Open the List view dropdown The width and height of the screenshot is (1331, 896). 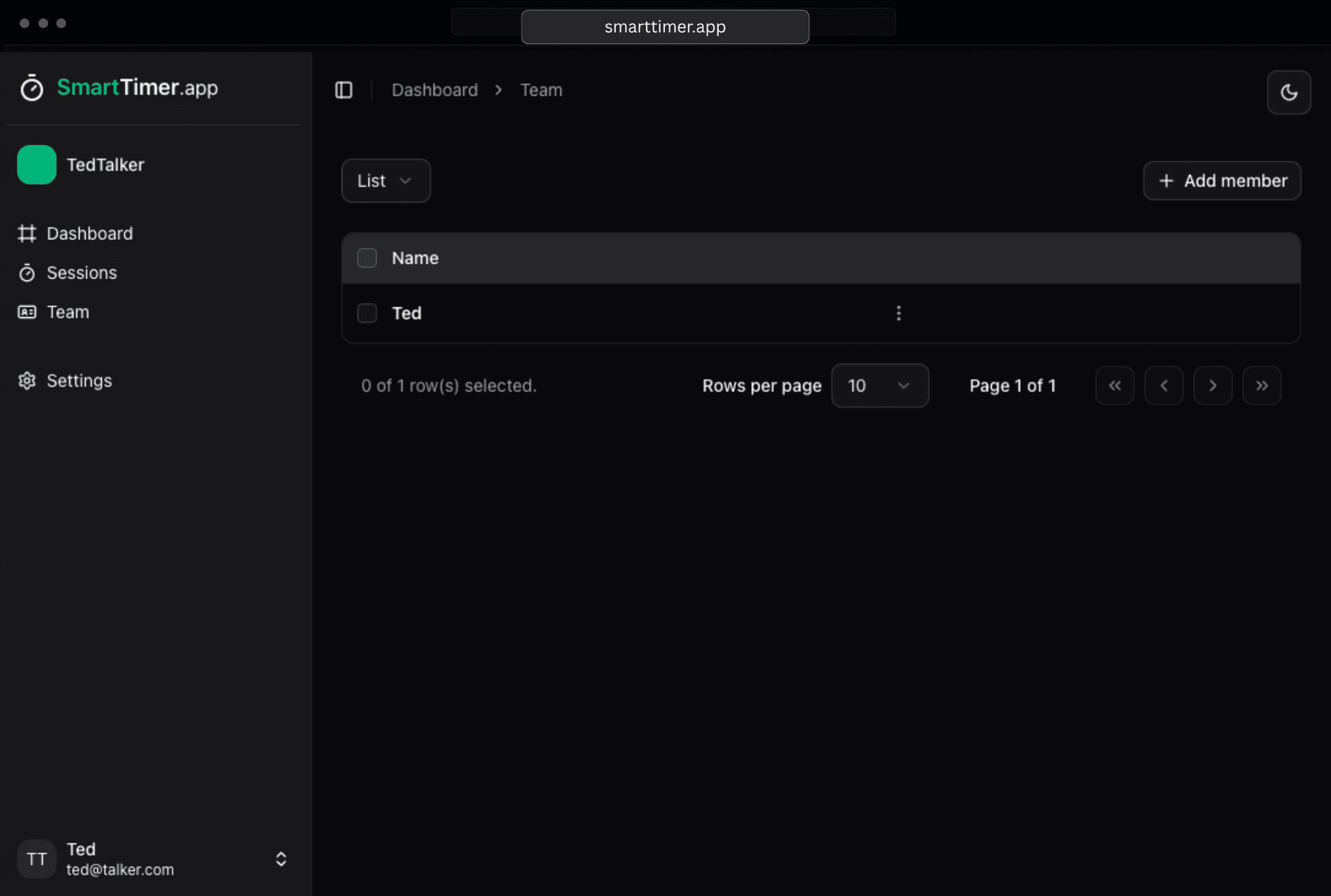click(x=386, y=181)
